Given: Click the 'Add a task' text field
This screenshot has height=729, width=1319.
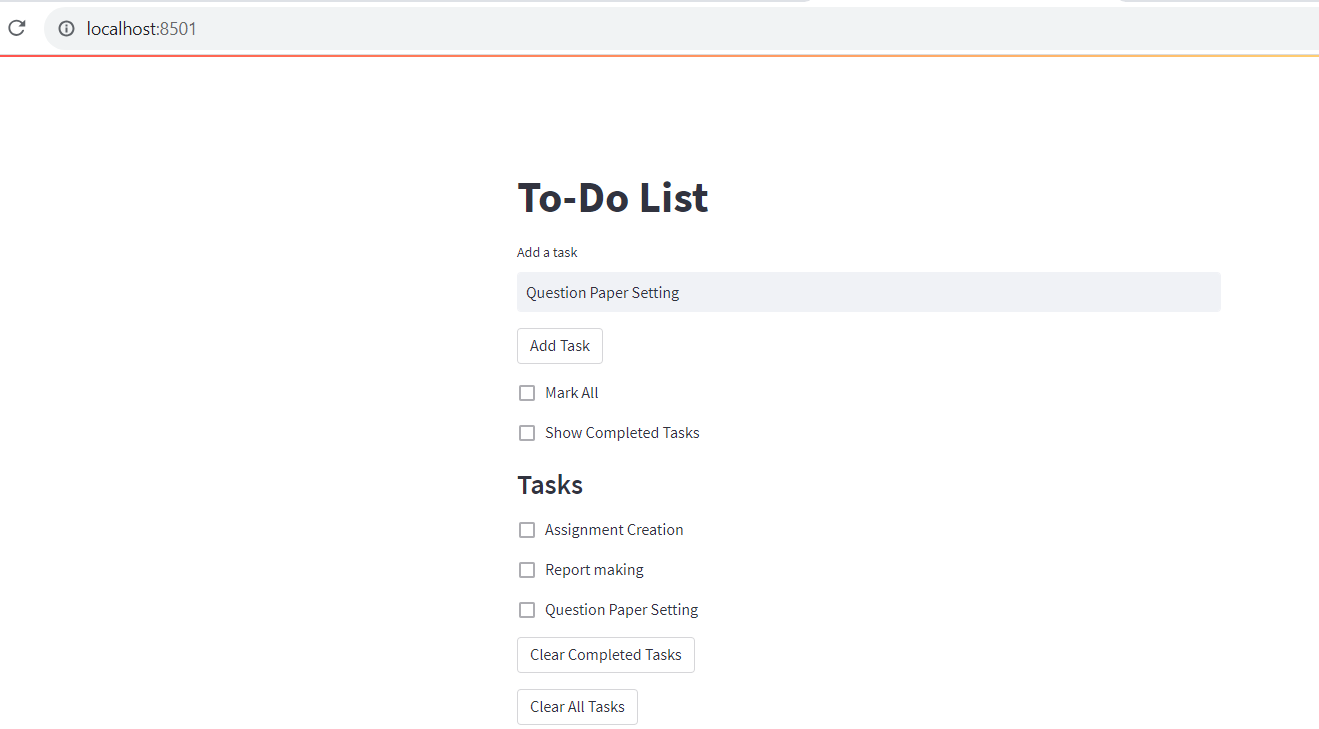Looking at the screenshot, I should point(868,292).
